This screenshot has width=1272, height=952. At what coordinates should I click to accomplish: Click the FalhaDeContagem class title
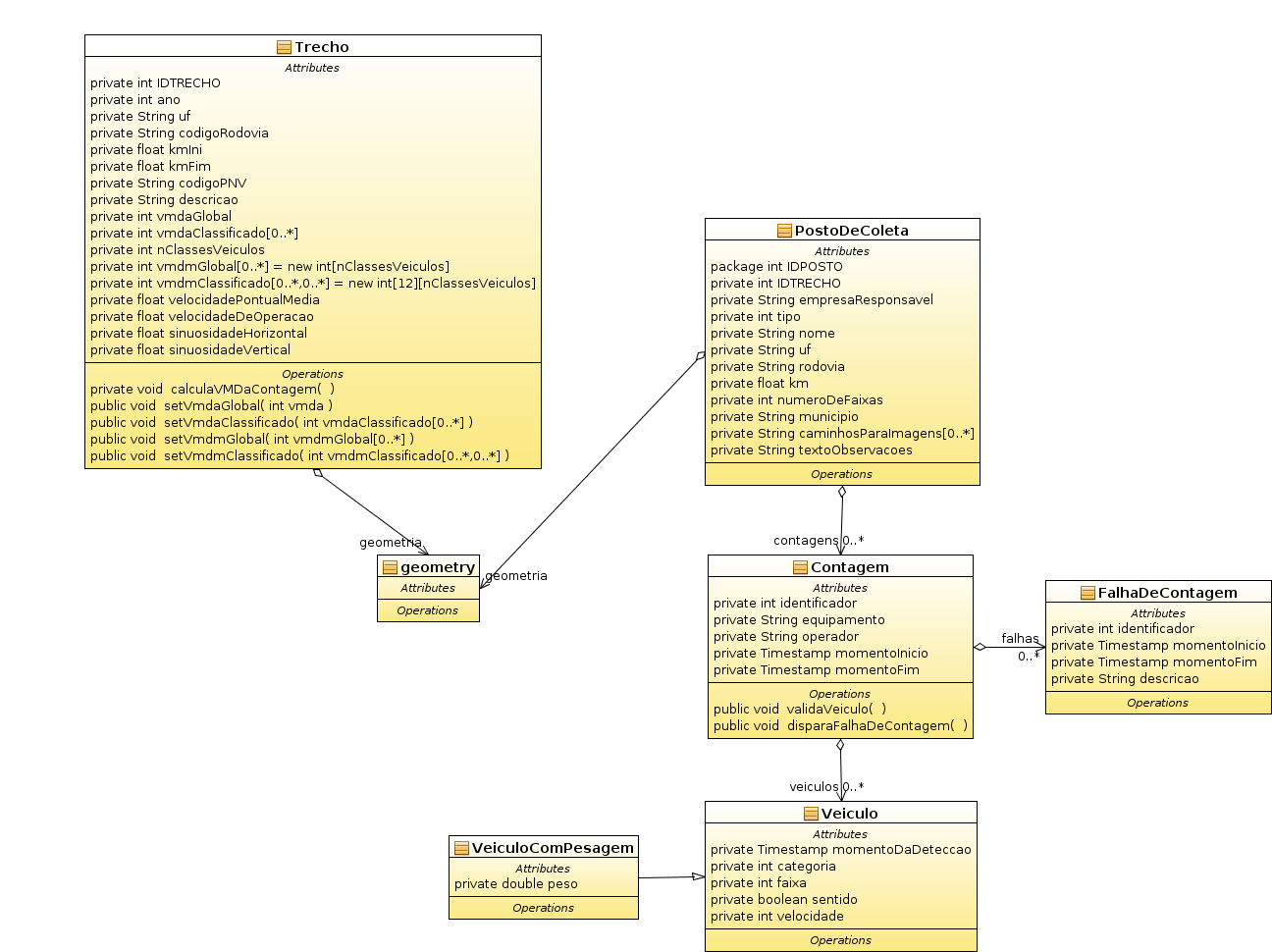1168,593
